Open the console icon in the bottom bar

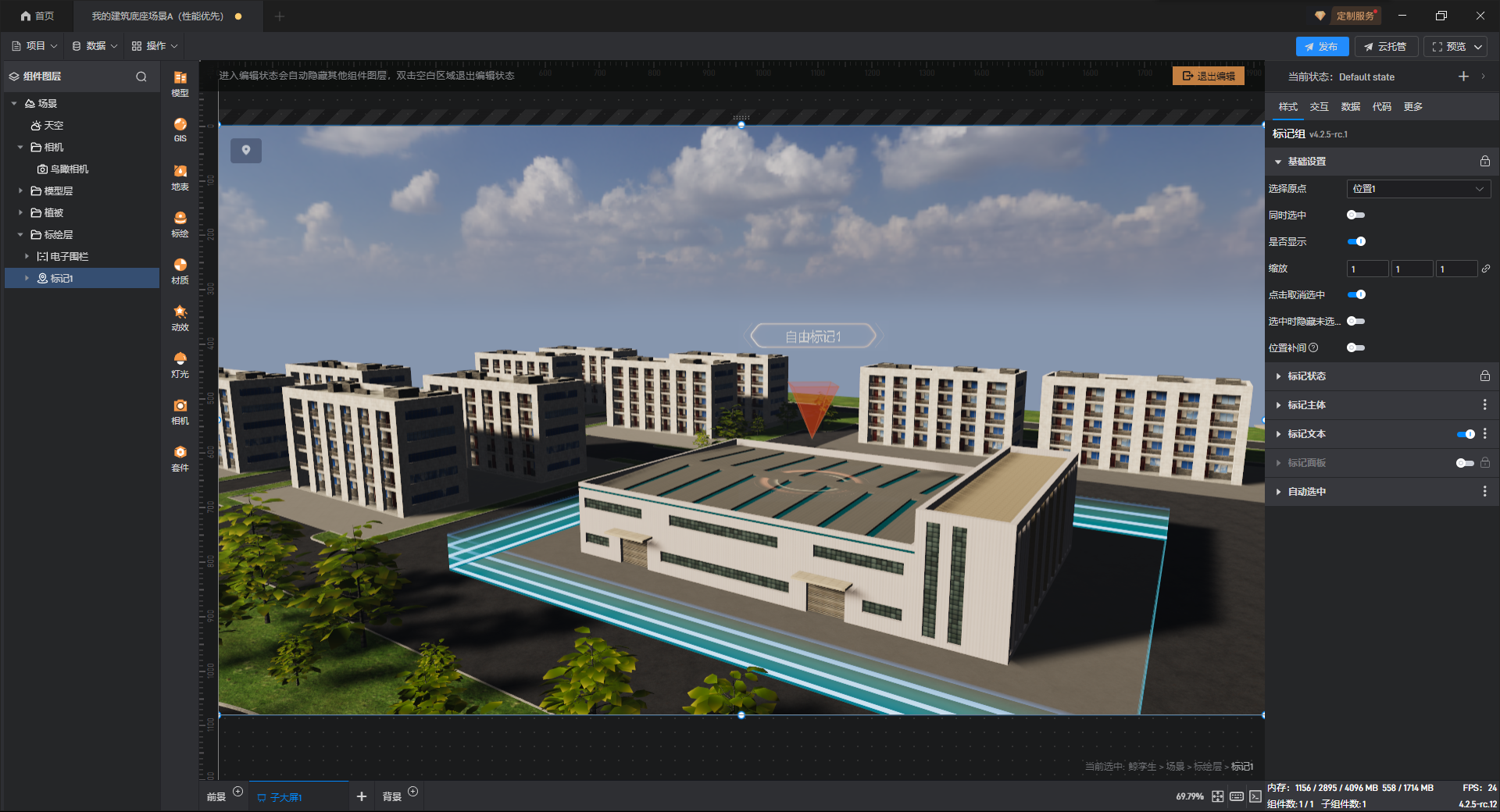click(1255, 796)
